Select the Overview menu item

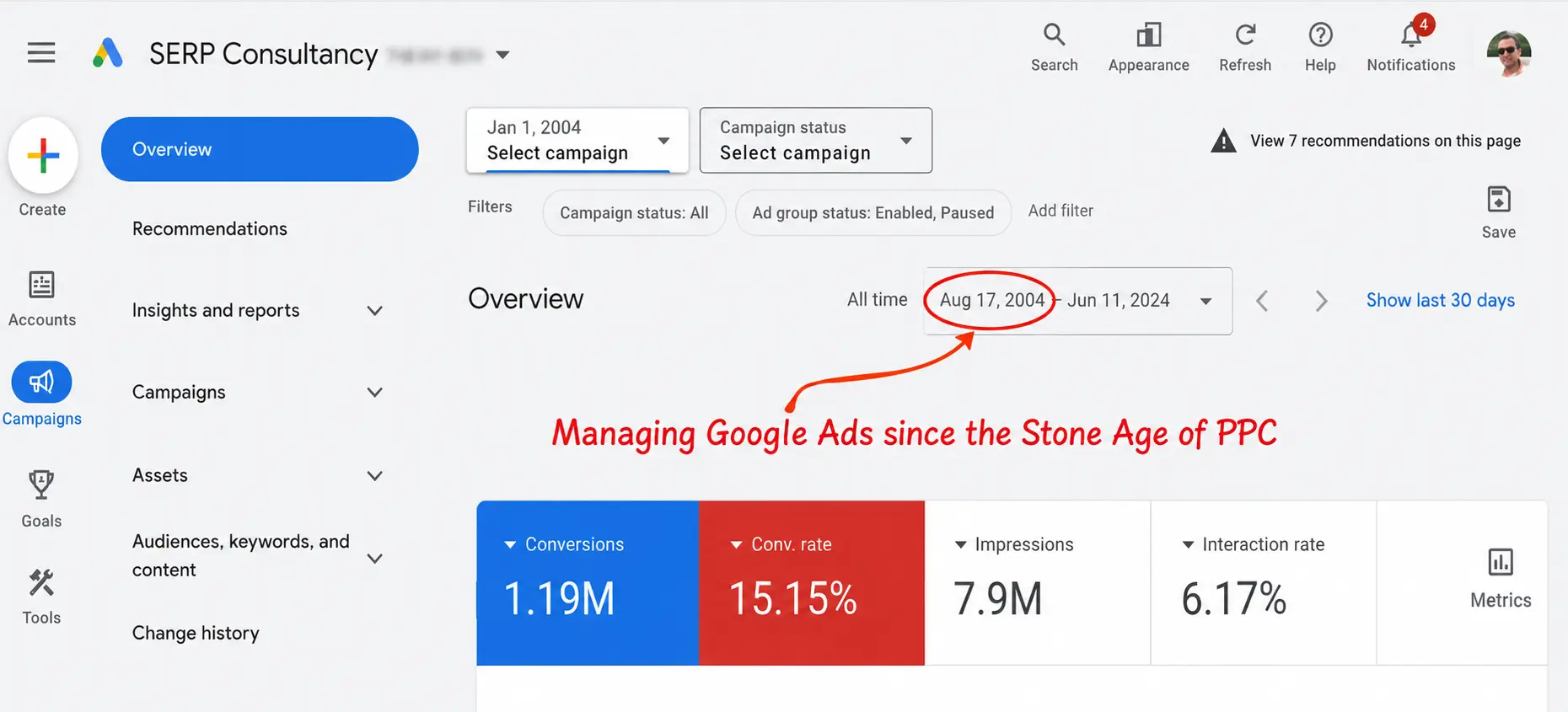click(260, 149)
